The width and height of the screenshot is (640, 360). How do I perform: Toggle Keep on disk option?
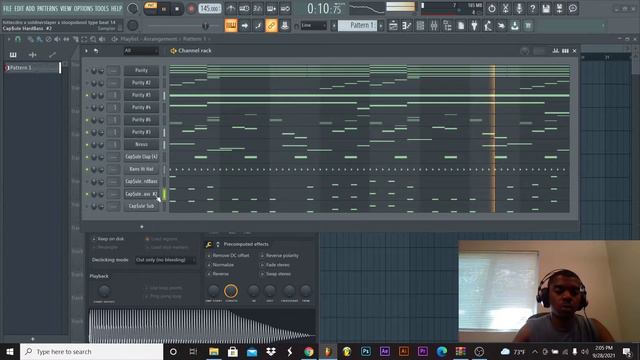tap(108, 239)
